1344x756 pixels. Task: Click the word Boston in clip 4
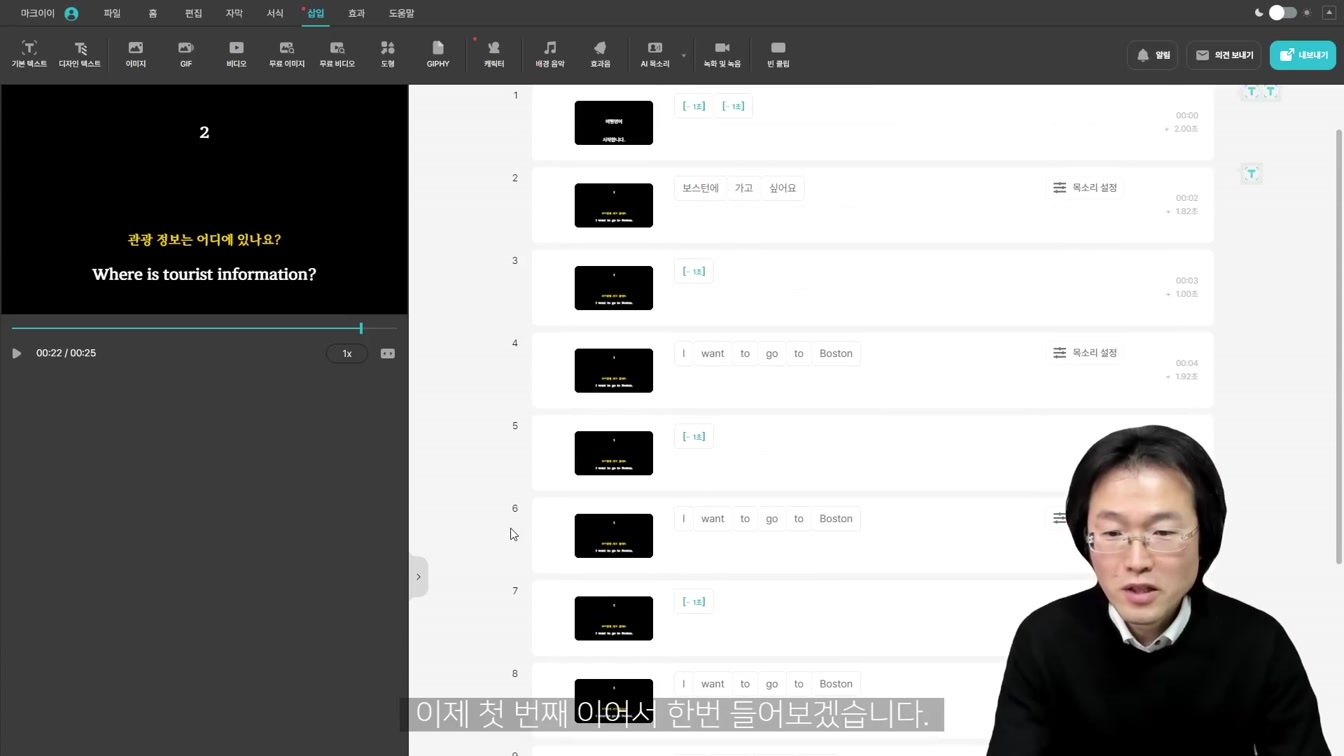pyautogui.click(x=836, y=353)
